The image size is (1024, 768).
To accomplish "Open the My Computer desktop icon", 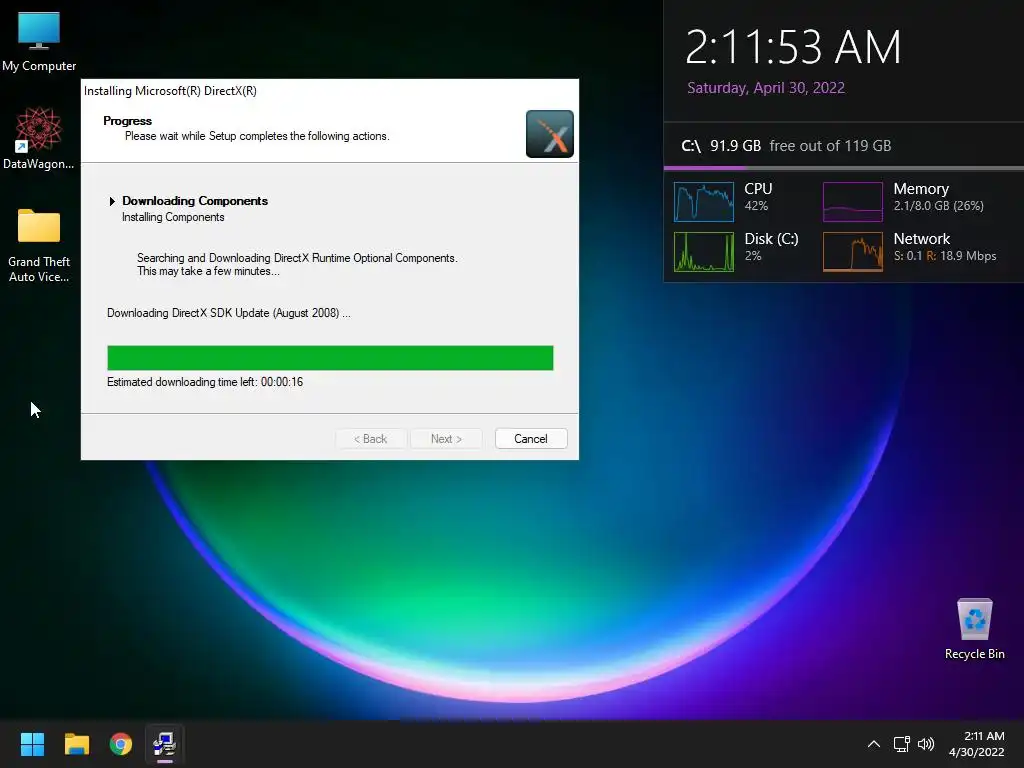I will point(39,40).
